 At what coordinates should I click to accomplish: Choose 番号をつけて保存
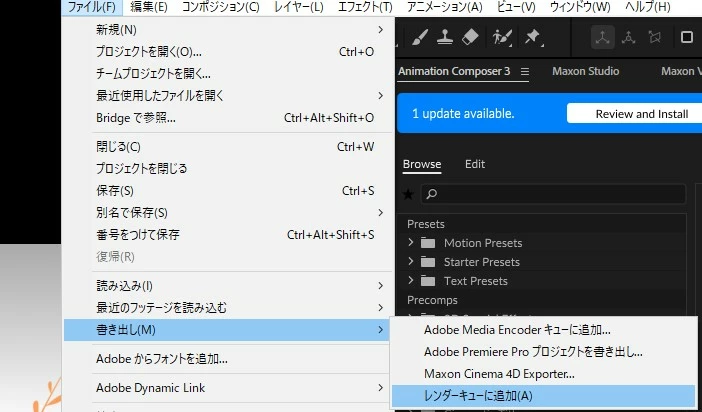click(x=227, y=235)
